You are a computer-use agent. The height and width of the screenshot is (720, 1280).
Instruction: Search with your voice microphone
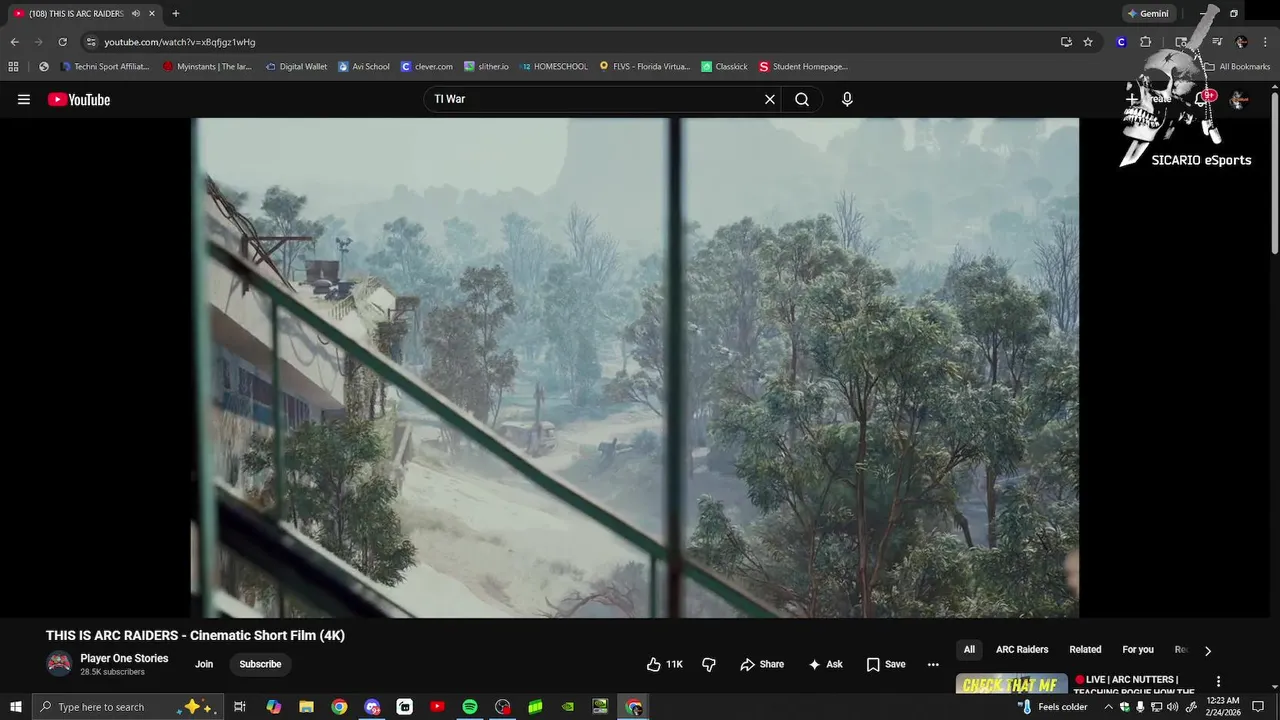[847, 99]
